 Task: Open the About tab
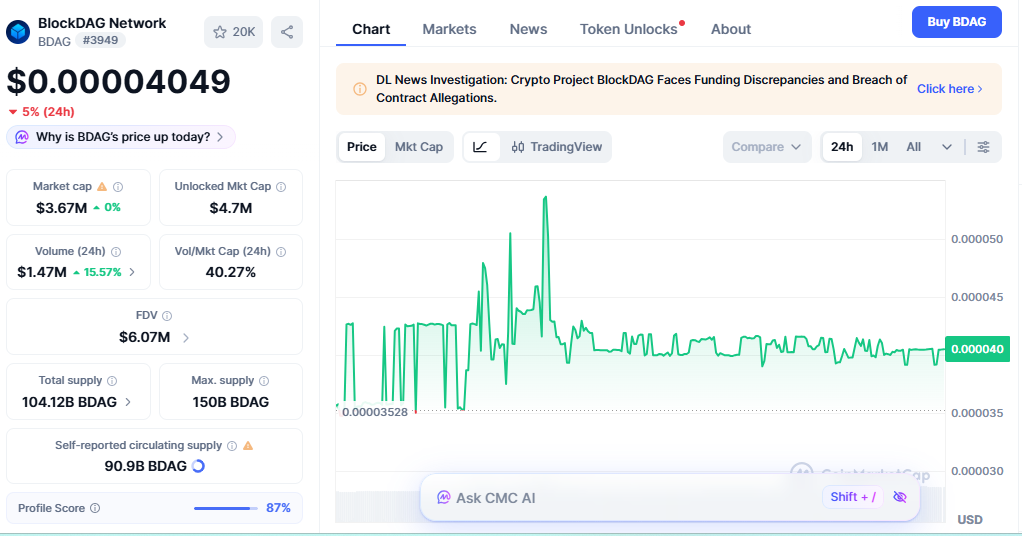[731, 29]
